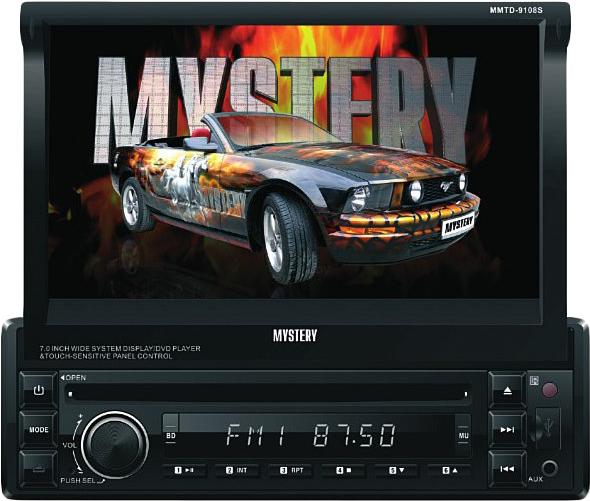Skip to previous track button
The height and width of the screenshot is (501, 590).
coord(507,469)
